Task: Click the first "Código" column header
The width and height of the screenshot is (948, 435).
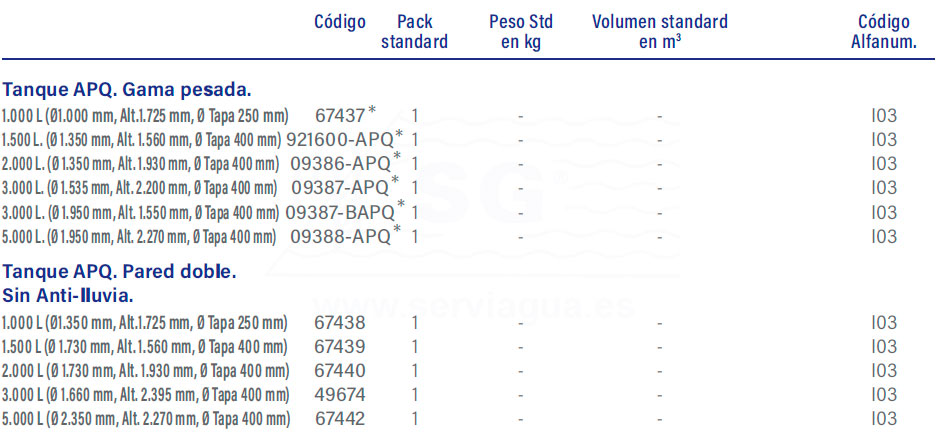Action: point(340,22)
